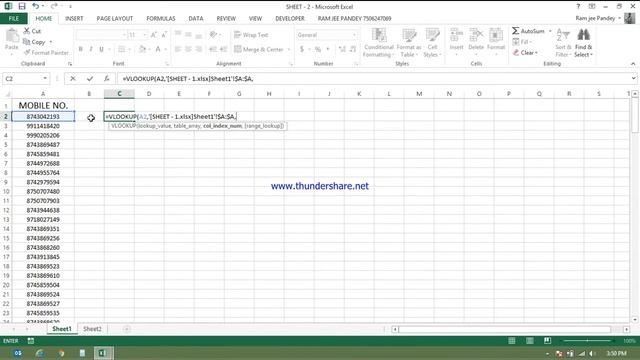Screen dimensions: 640x360
Task: Confirm formula with checkmark icon
Action: pyautogui.click(x=90, y=78)
